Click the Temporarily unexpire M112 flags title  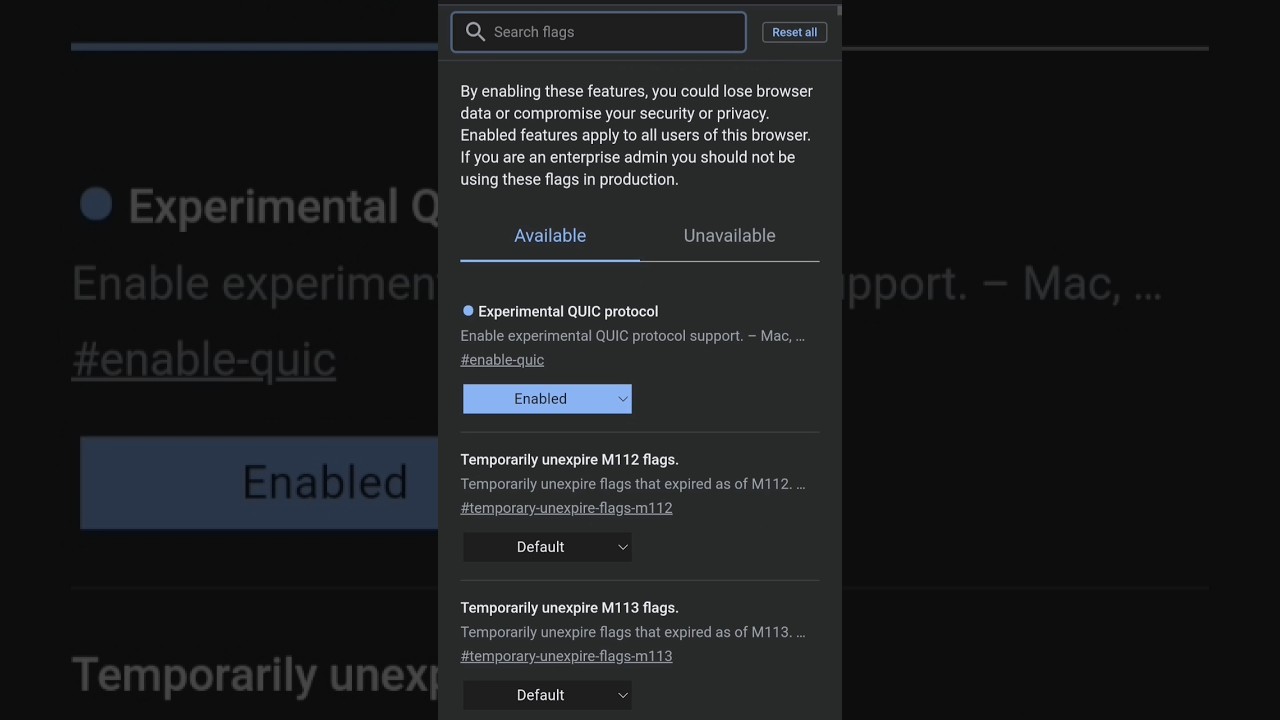(x=569, y=460)
